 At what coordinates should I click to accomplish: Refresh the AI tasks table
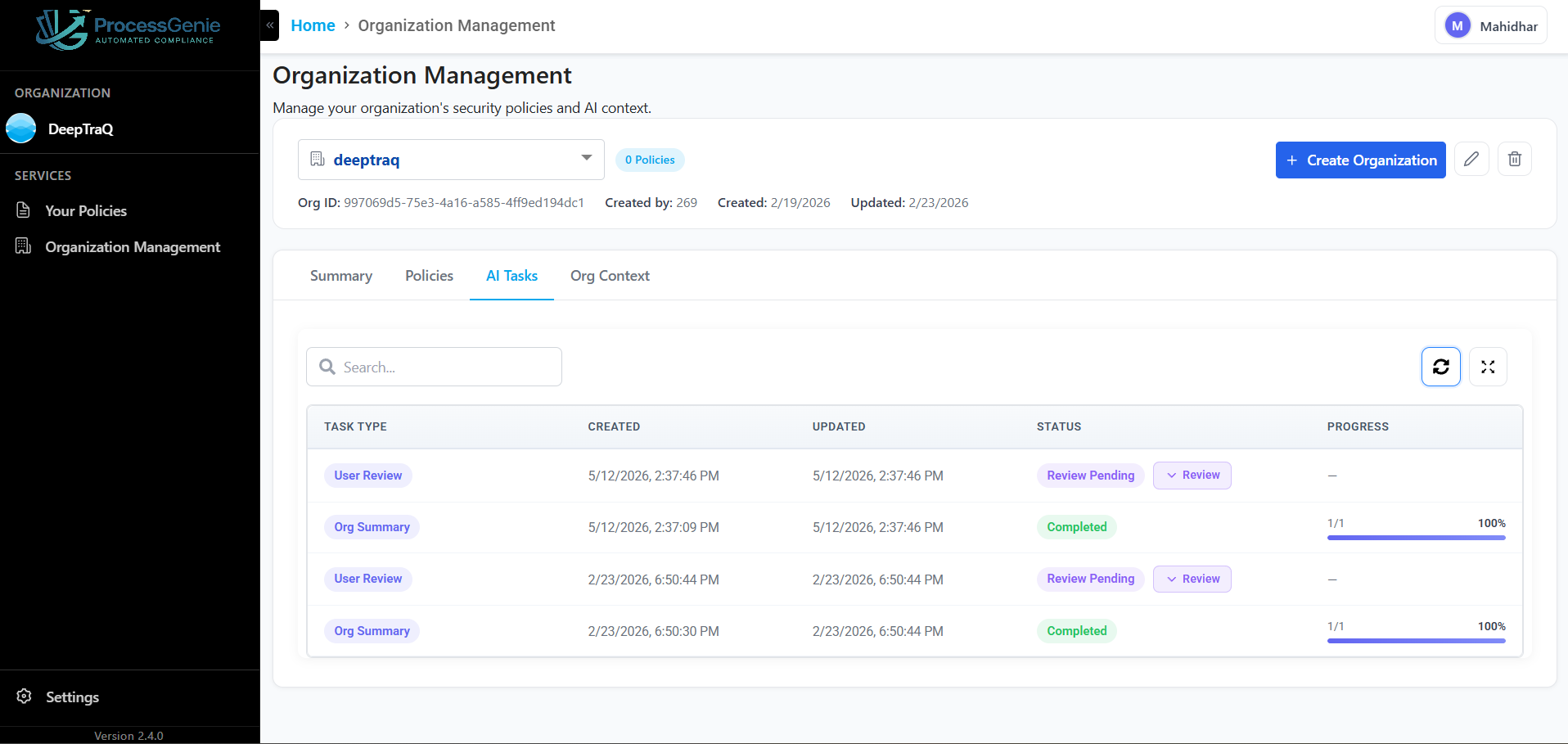(1441, 367)
